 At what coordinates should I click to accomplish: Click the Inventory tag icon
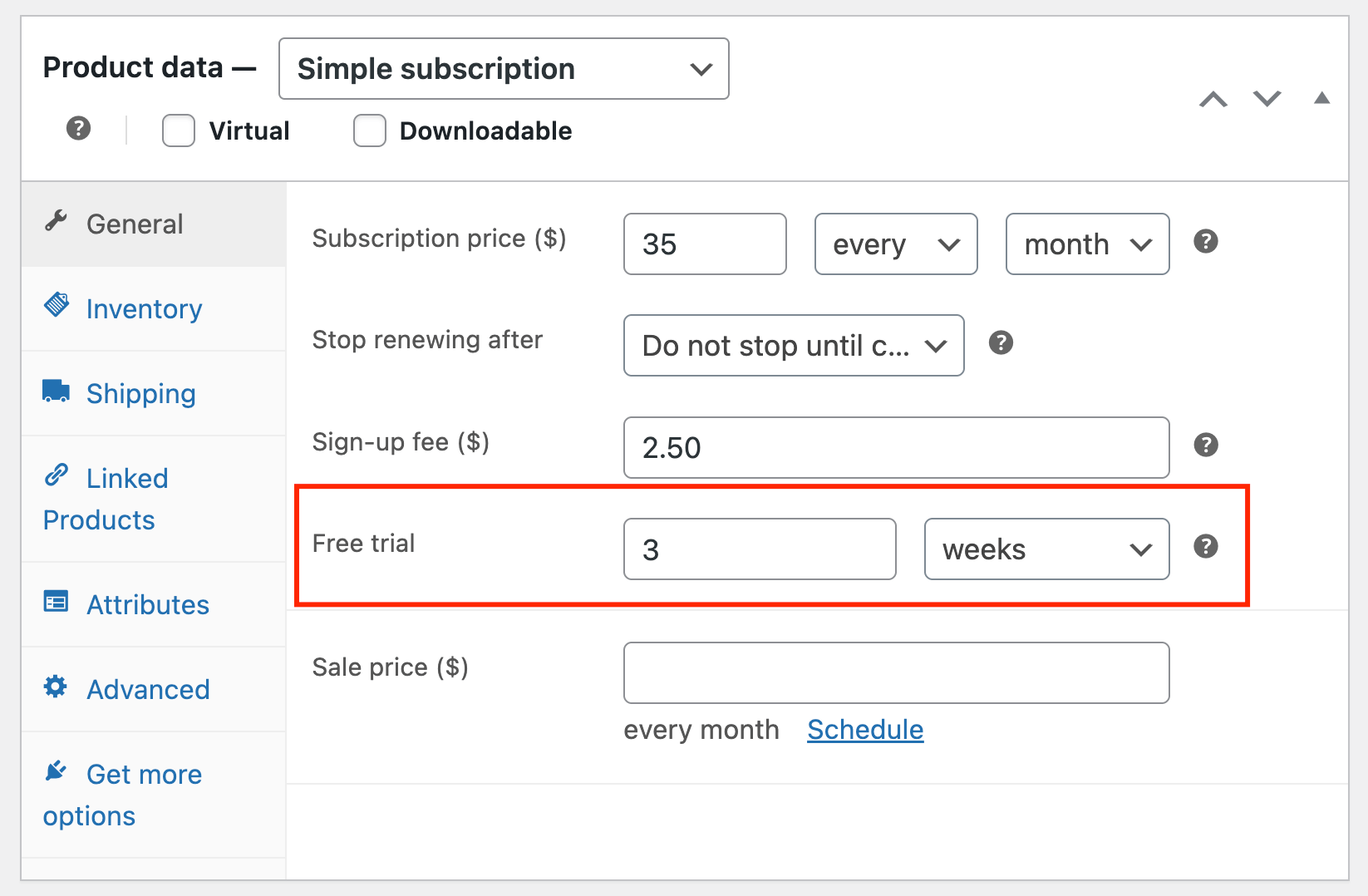[56, 305]
